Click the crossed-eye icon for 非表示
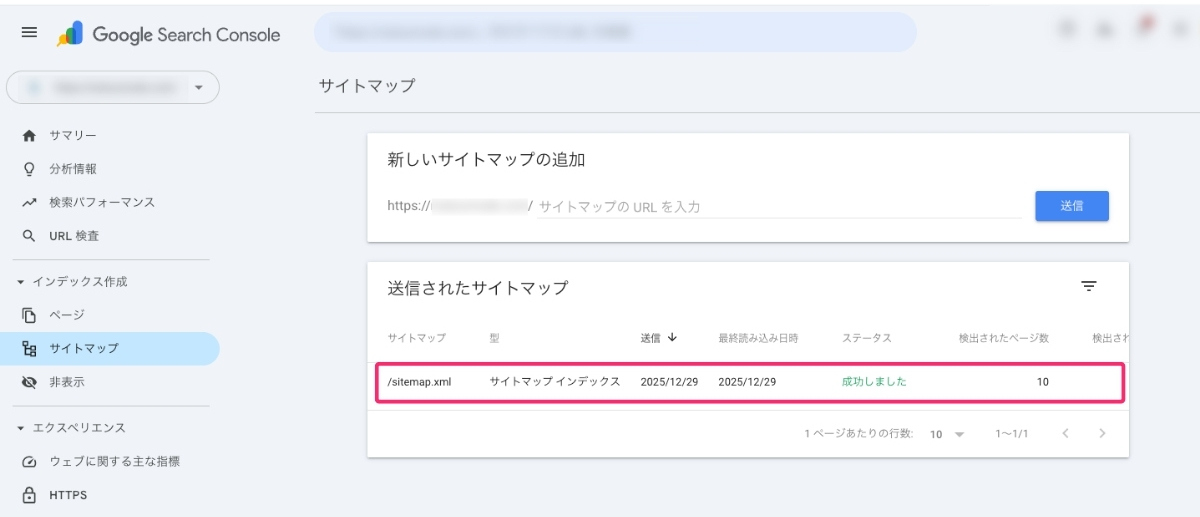Image resolution: width=1200 pixels, height=517 pixels. tap(29, 382)
